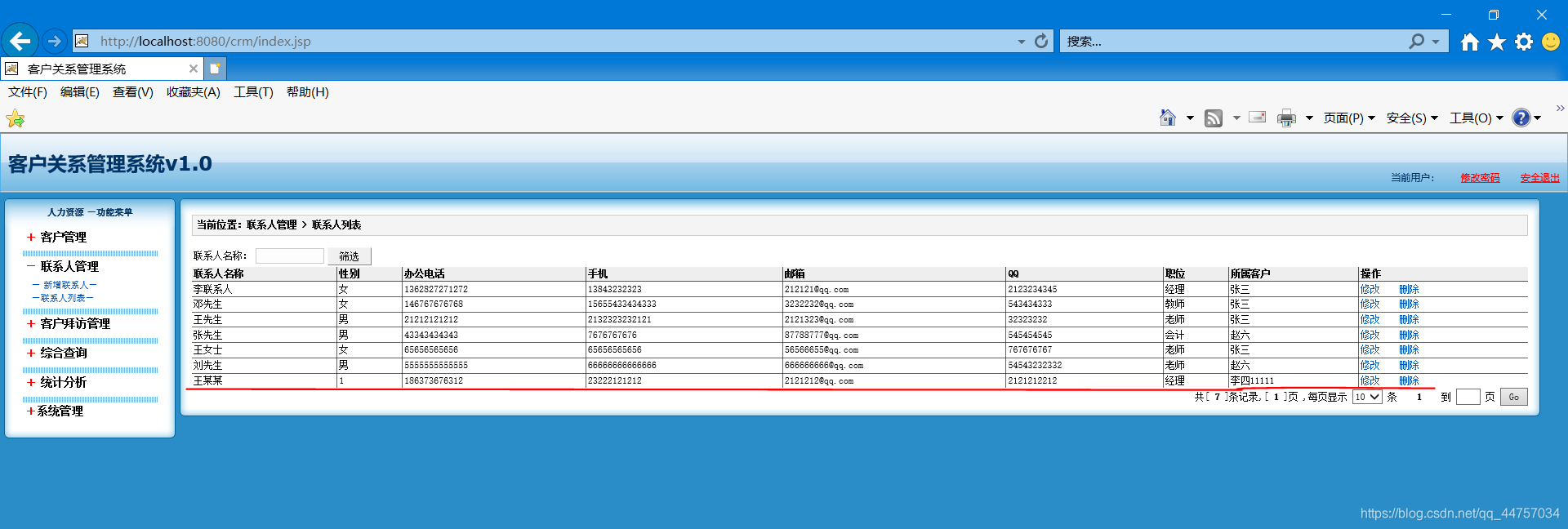1568x529 pixels.
Task: Click the 筛选 button
Action: (x=350, y=256)
